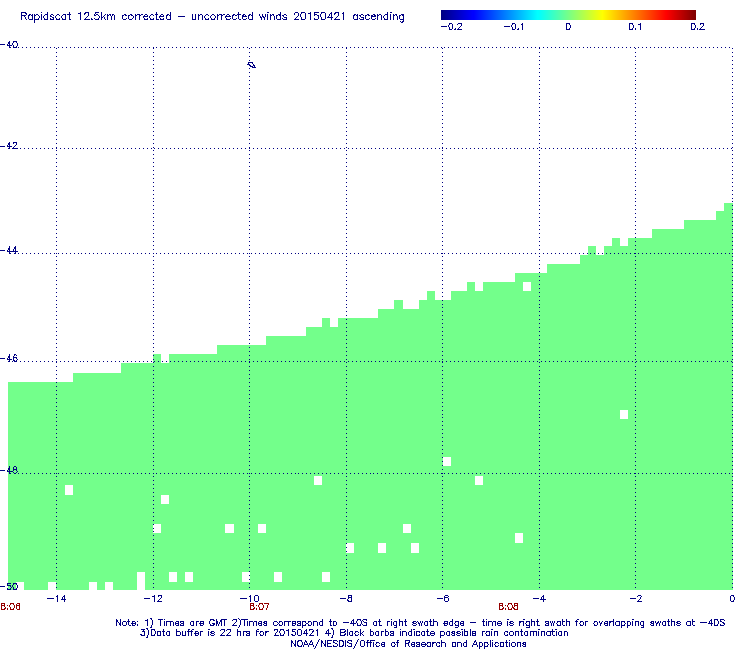
Task: Click the -4 longitude axis label
Action: [x=539, y=599]
